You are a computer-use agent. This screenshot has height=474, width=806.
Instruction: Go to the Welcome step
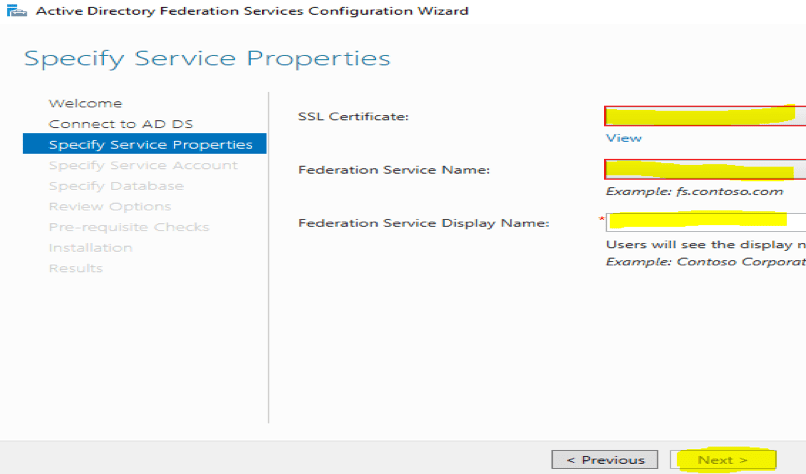click(85, 103)
